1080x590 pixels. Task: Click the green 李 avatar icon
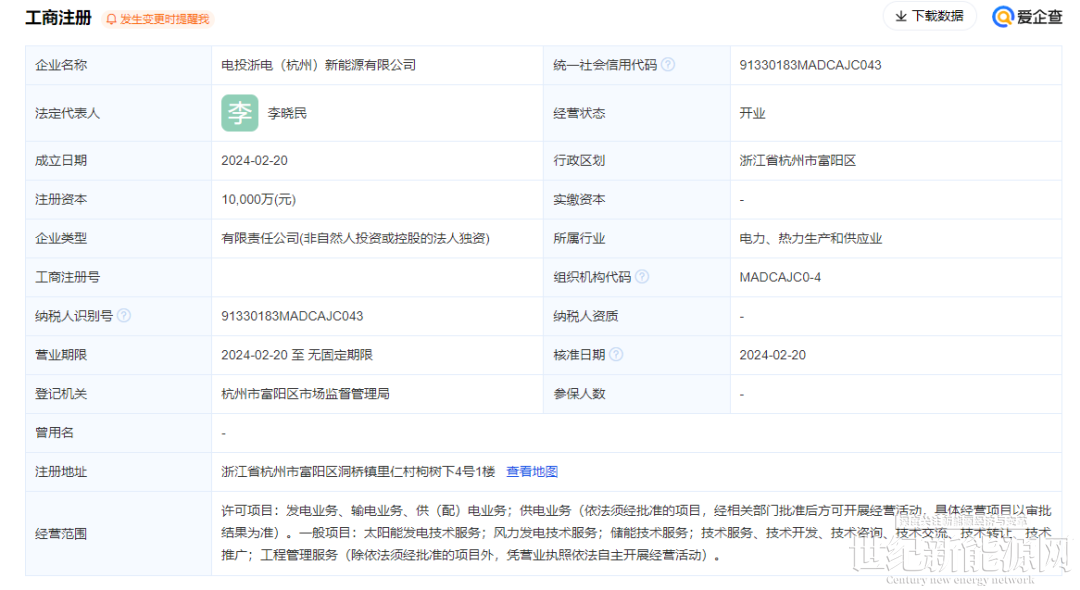(239, 113)
